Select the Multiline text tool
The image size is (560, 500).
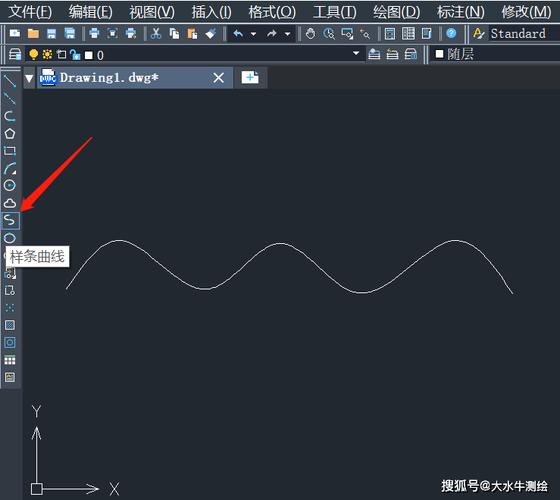tap(10, 377)
